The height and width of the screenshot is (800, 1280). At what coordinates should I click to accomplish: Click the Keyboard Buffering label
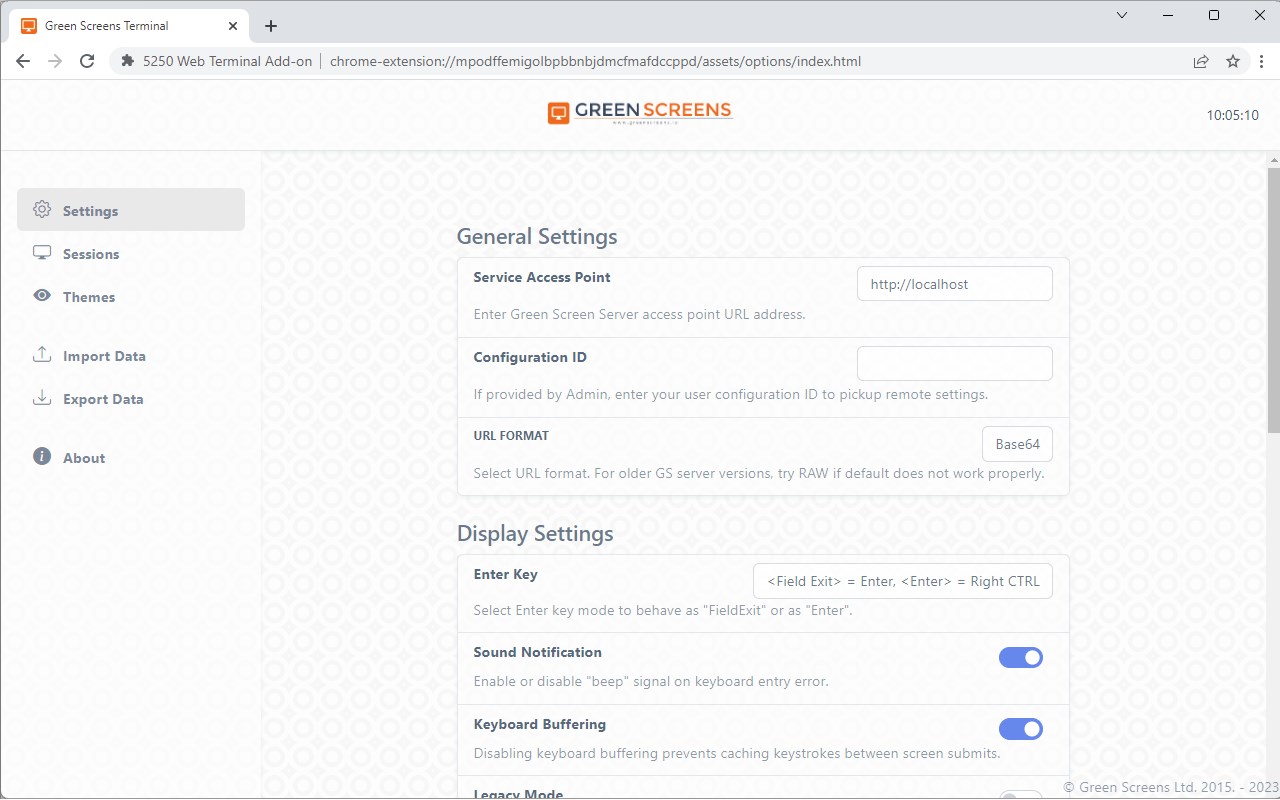[539, 724]
